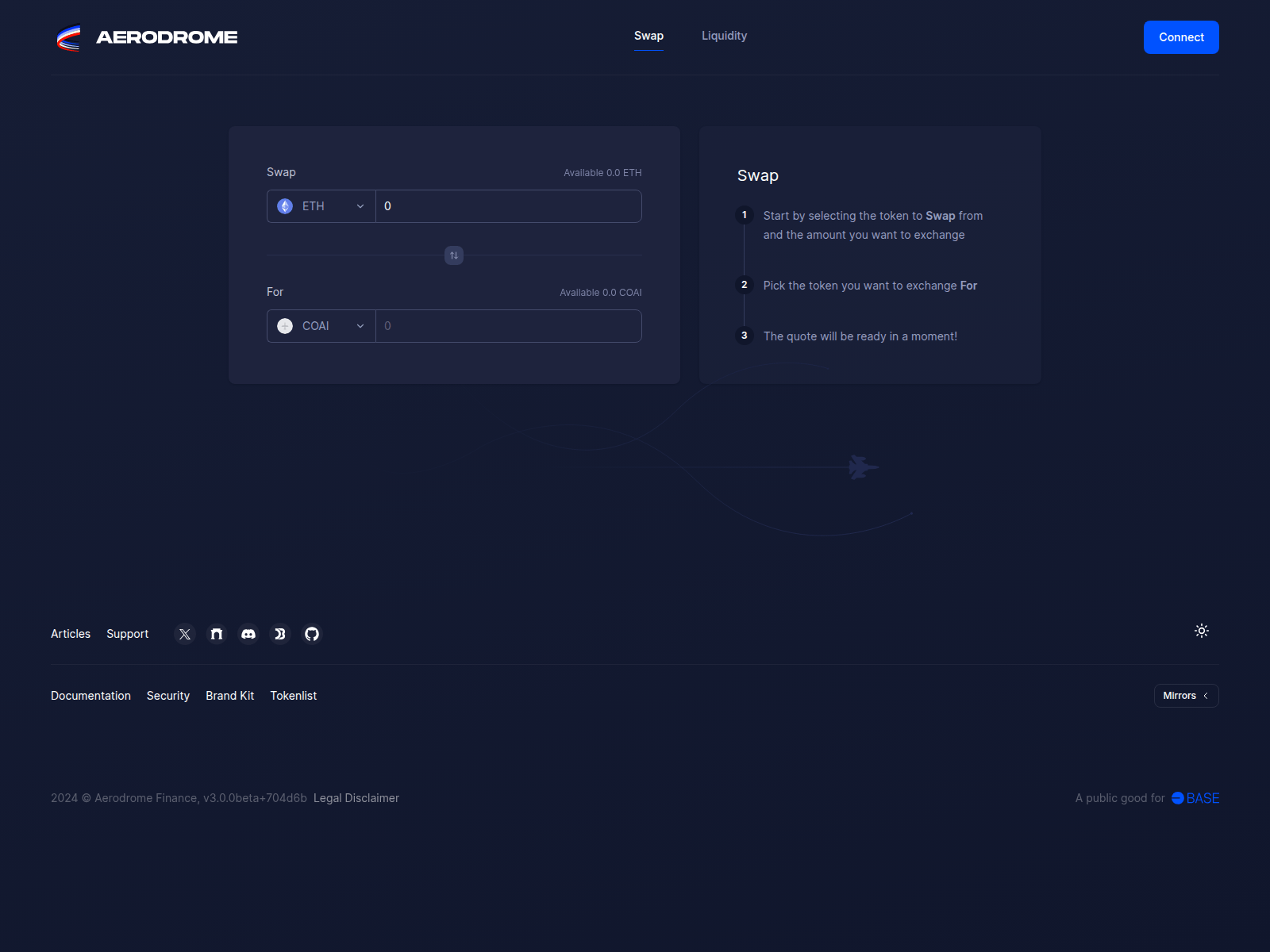Open the Documentation link
The width and height of the screenshot is (1270, 952).
click(x=90, y=696)
